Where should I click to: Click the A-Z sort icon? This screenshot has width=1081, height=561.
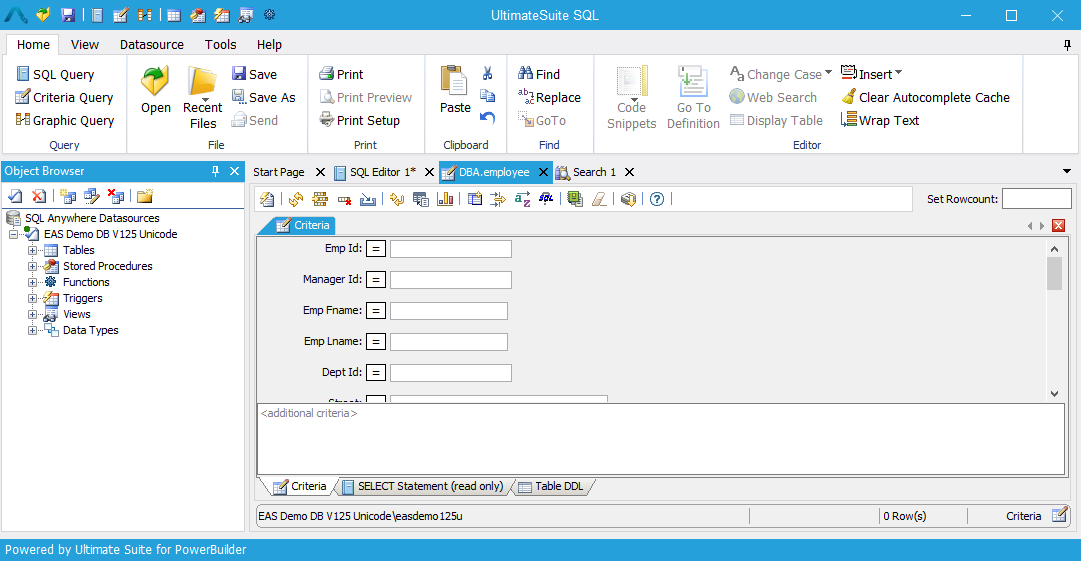coord(522,199)
